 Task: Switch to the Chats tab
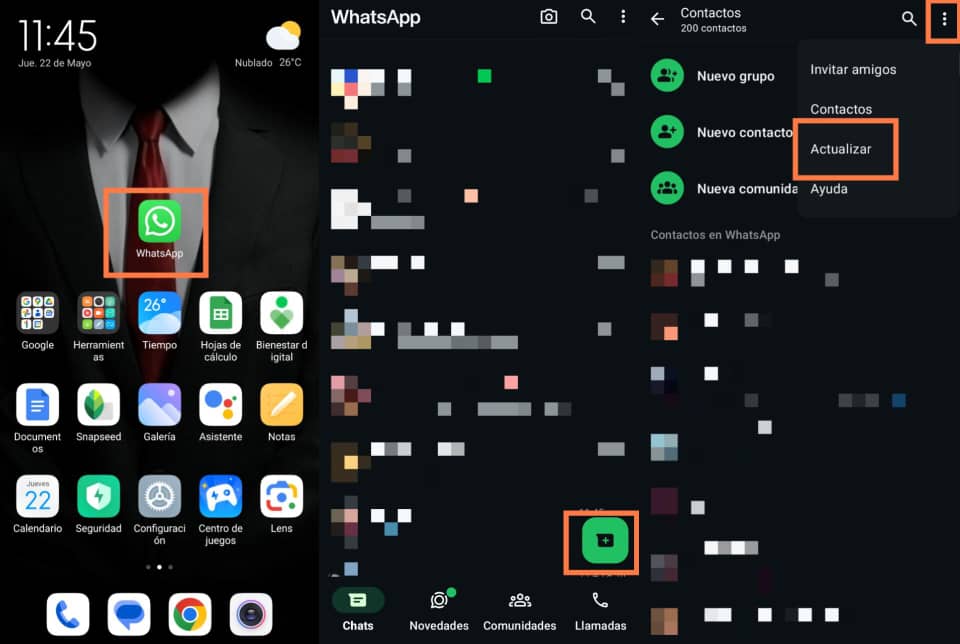(358, 610)
